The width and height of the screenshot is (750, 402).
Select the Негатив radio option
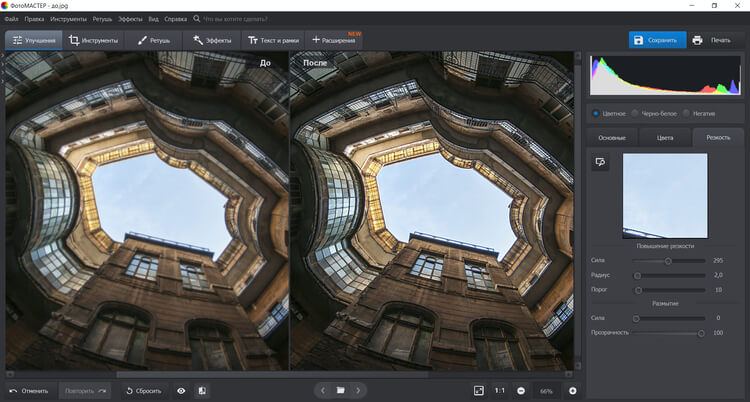[685, 113]
